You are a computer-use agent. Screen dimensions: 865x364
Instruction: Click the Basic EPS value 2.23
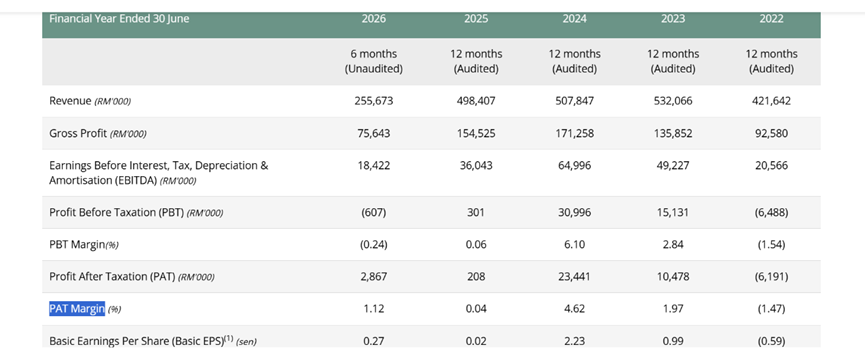click(574, 341)
